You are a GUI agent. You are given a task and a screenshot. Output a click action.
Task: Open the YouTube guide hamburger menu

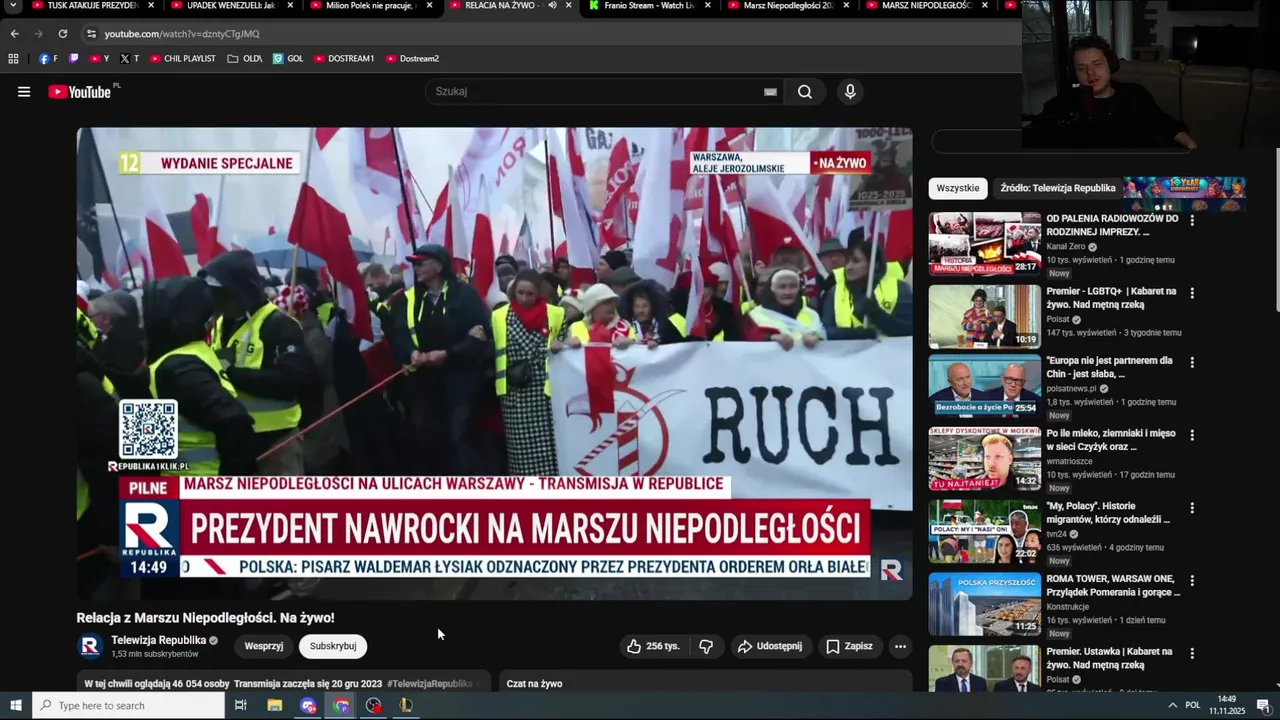point(24,92)
